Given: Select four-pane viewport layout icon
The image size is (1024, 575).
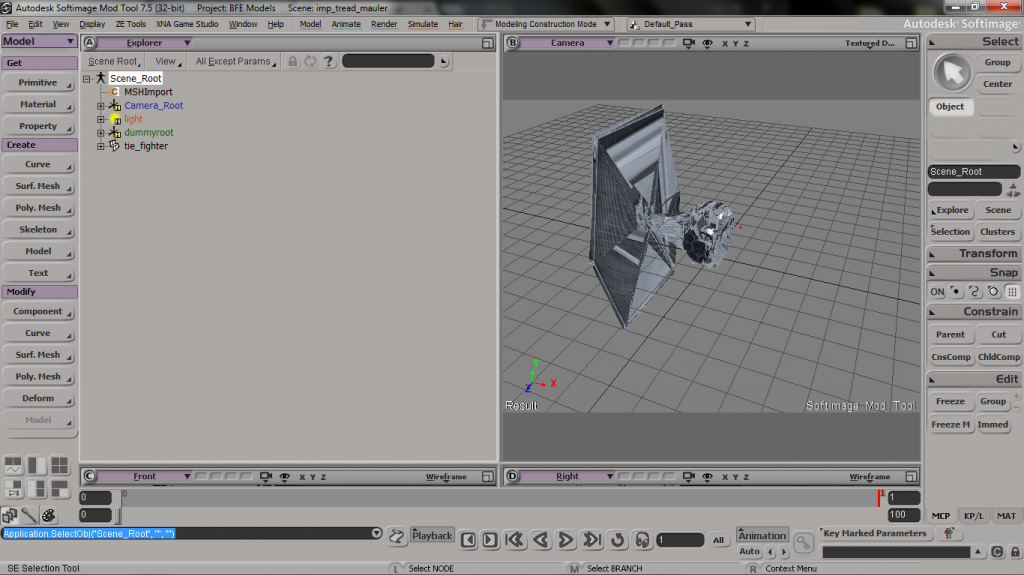Looking at the screenshot, I should pos(59,465).
